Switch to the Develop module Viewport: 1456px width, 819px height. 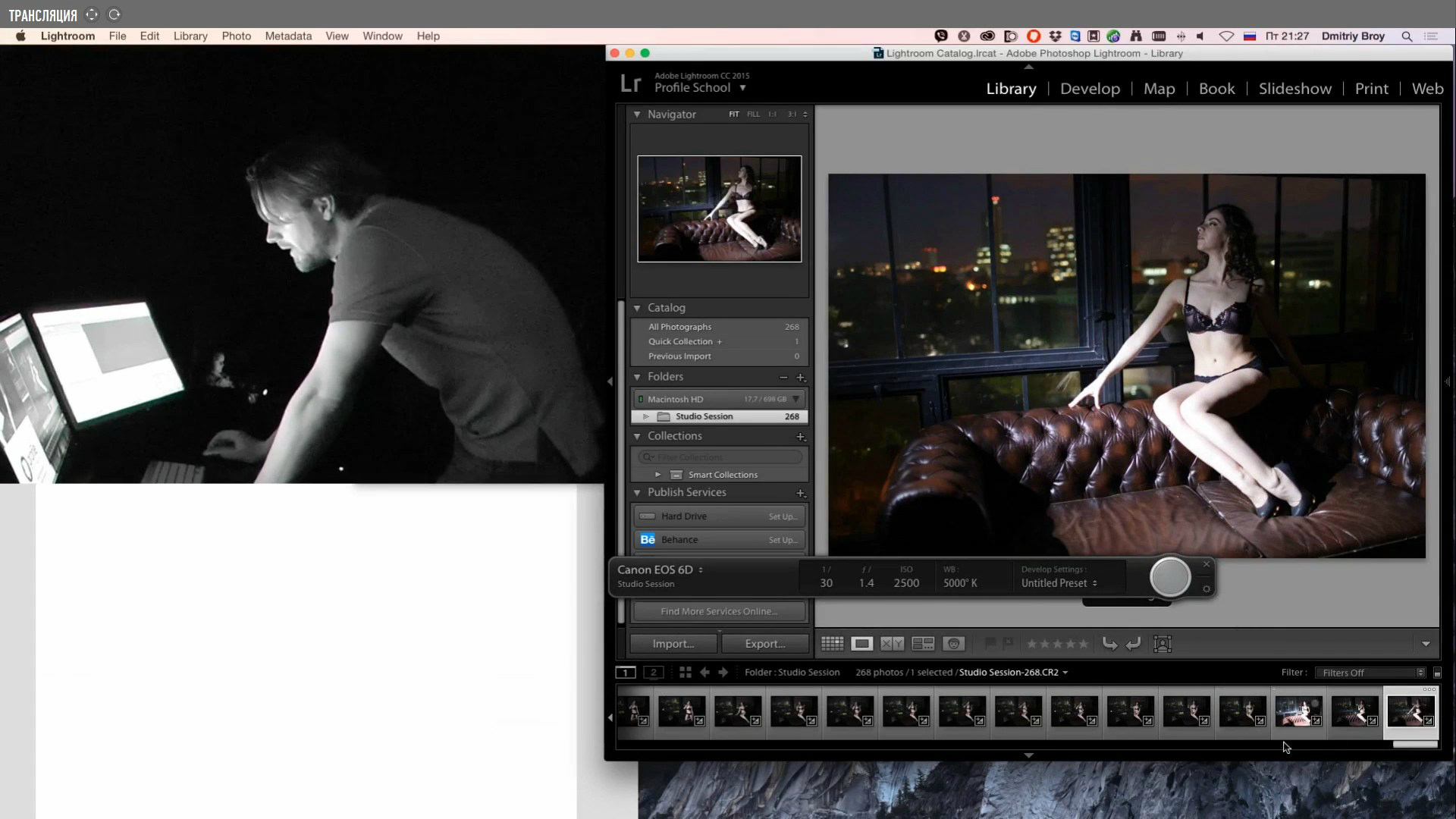1090,89
